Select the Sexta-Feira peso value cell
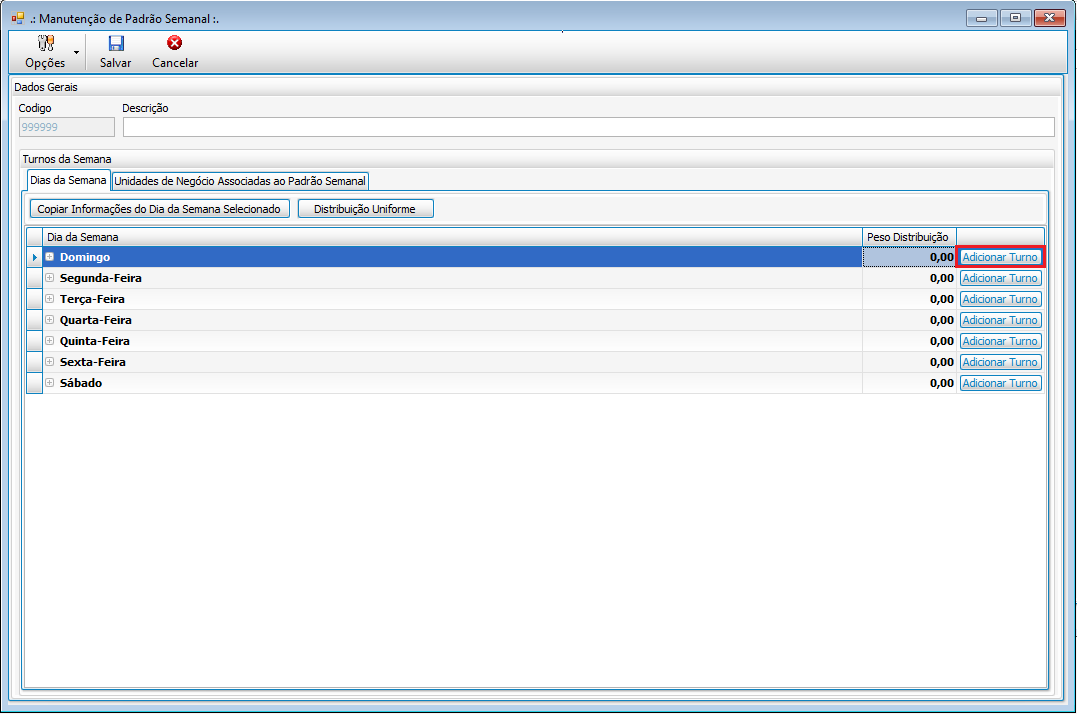Image resolution: width=1077 pixels, height=714 pixels. [x=909, y=362]
